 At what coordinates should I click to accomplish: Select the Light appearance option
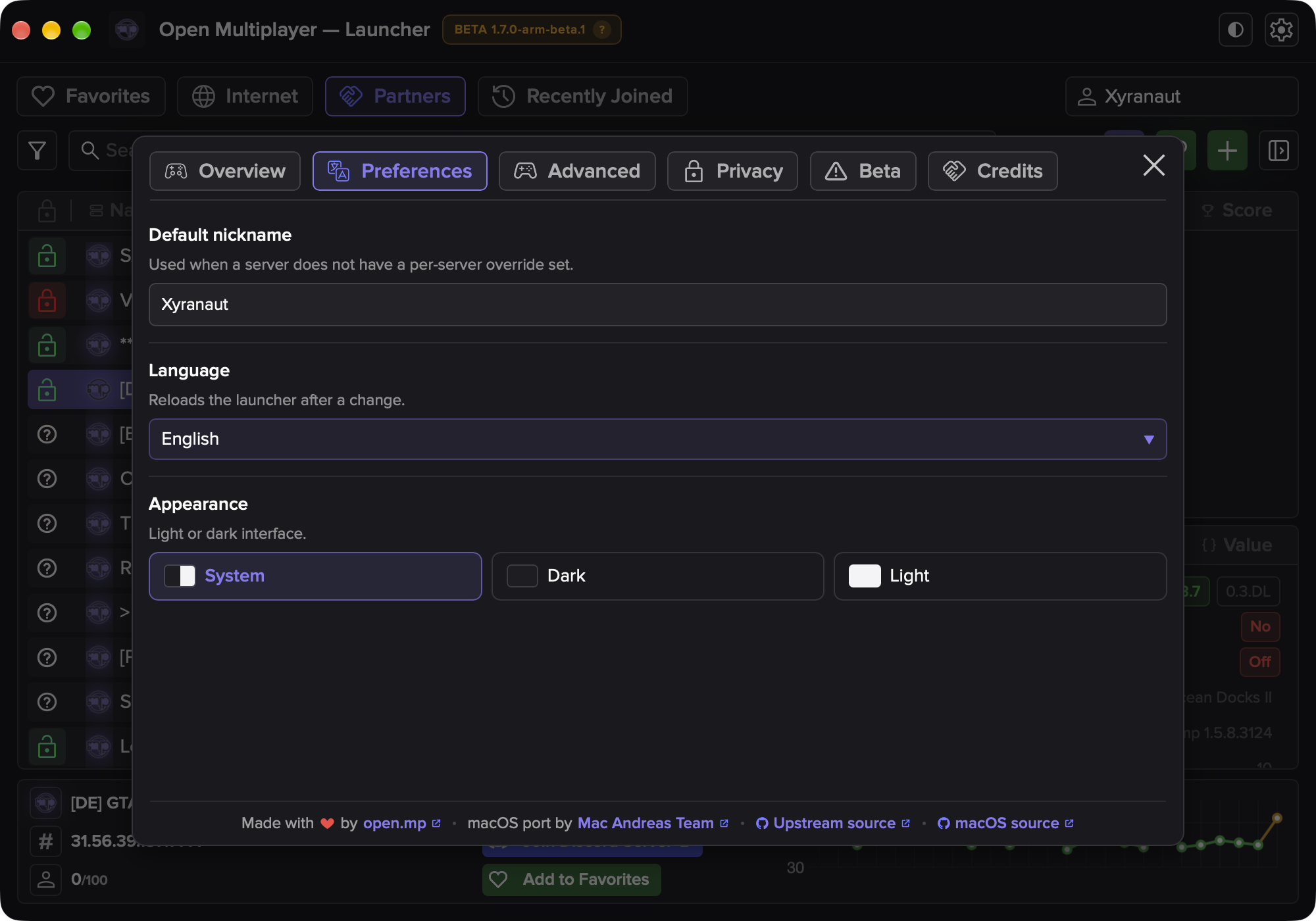[1000, 576]
